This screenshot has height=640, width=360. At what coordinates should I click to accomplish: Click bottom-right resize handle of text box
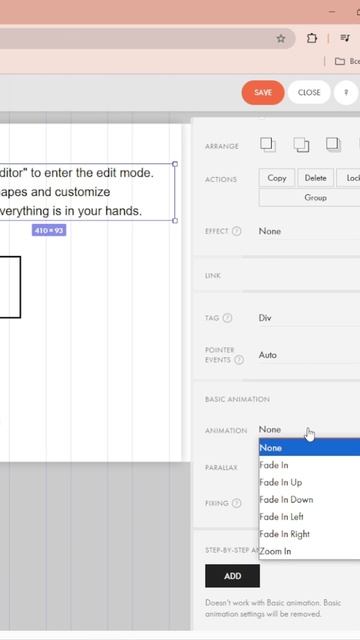[x=175, y=221]
